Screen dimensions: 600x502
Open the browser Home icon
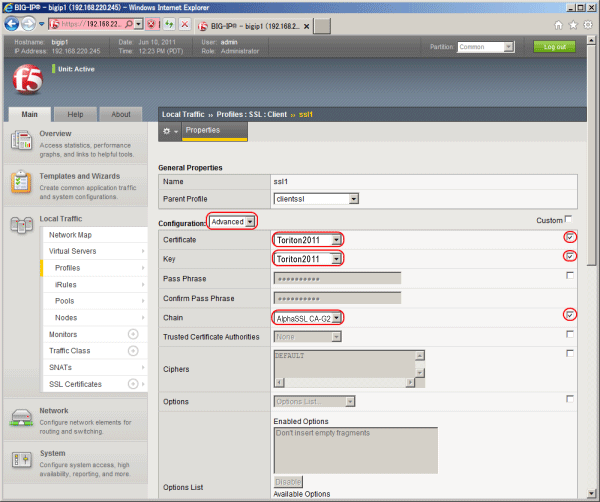[558, 25]
